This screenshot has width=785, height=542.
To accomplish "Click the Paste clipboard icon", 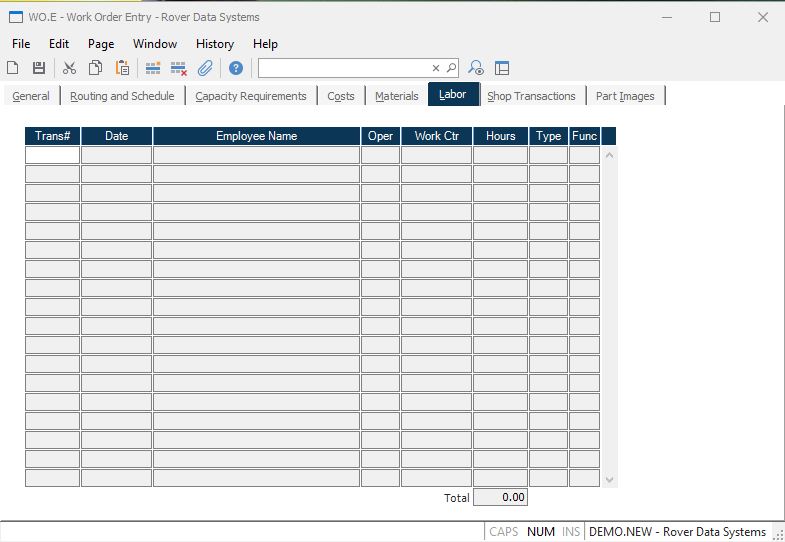I will coord(122,68).
